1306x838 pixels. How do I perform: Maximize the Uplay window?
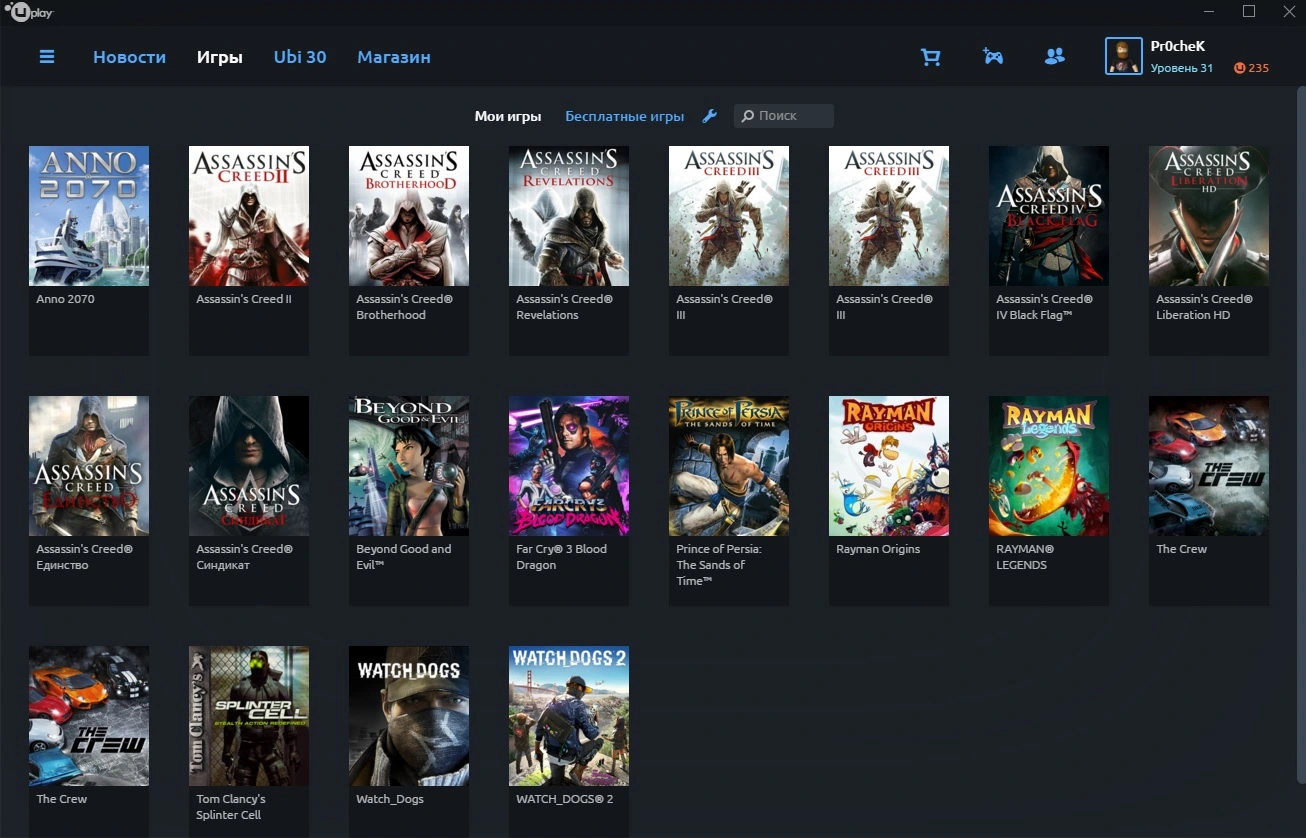click(1249, 12)
